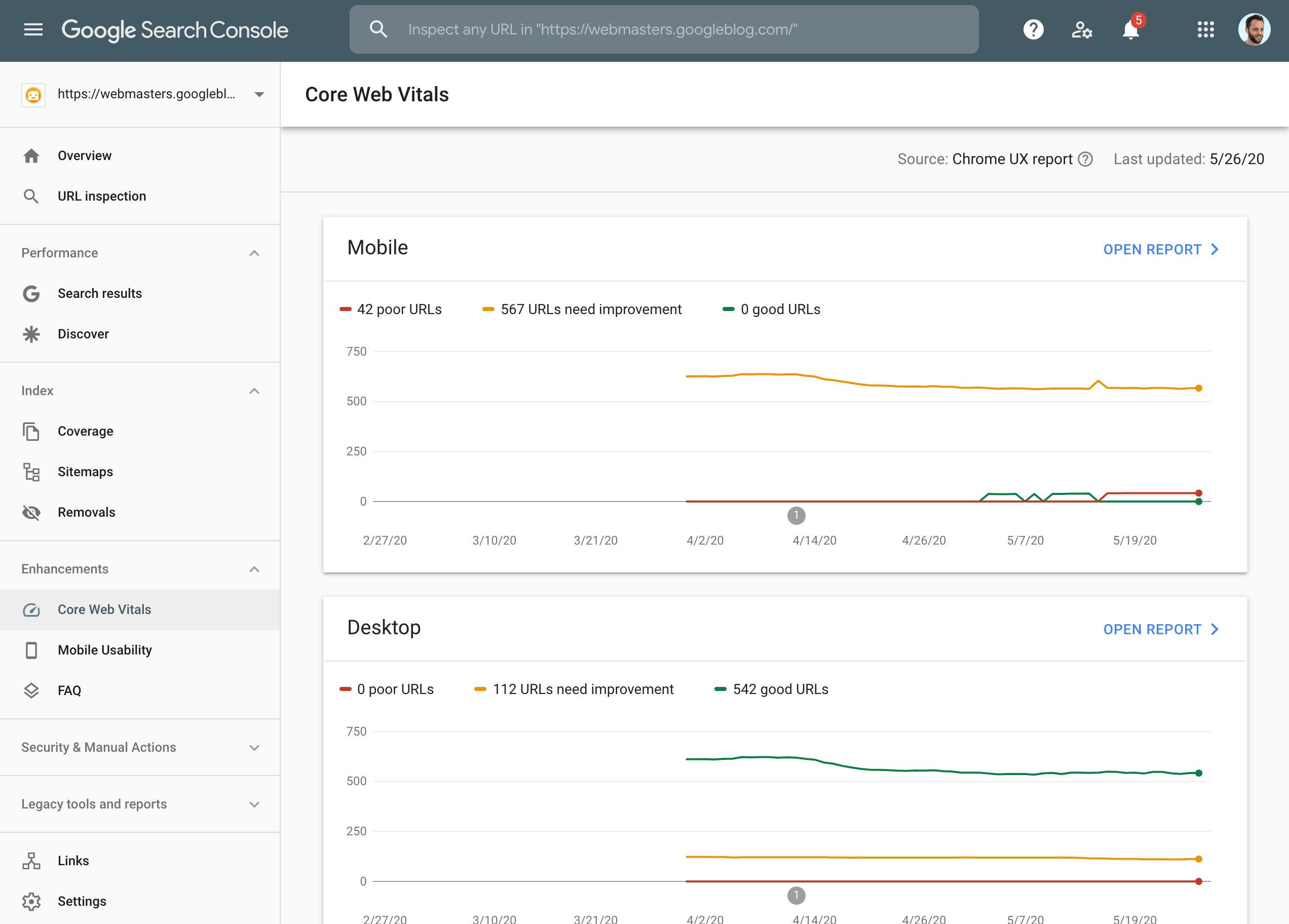Click the help question mark icon

pyautogui.click(x=1033, y=30)
